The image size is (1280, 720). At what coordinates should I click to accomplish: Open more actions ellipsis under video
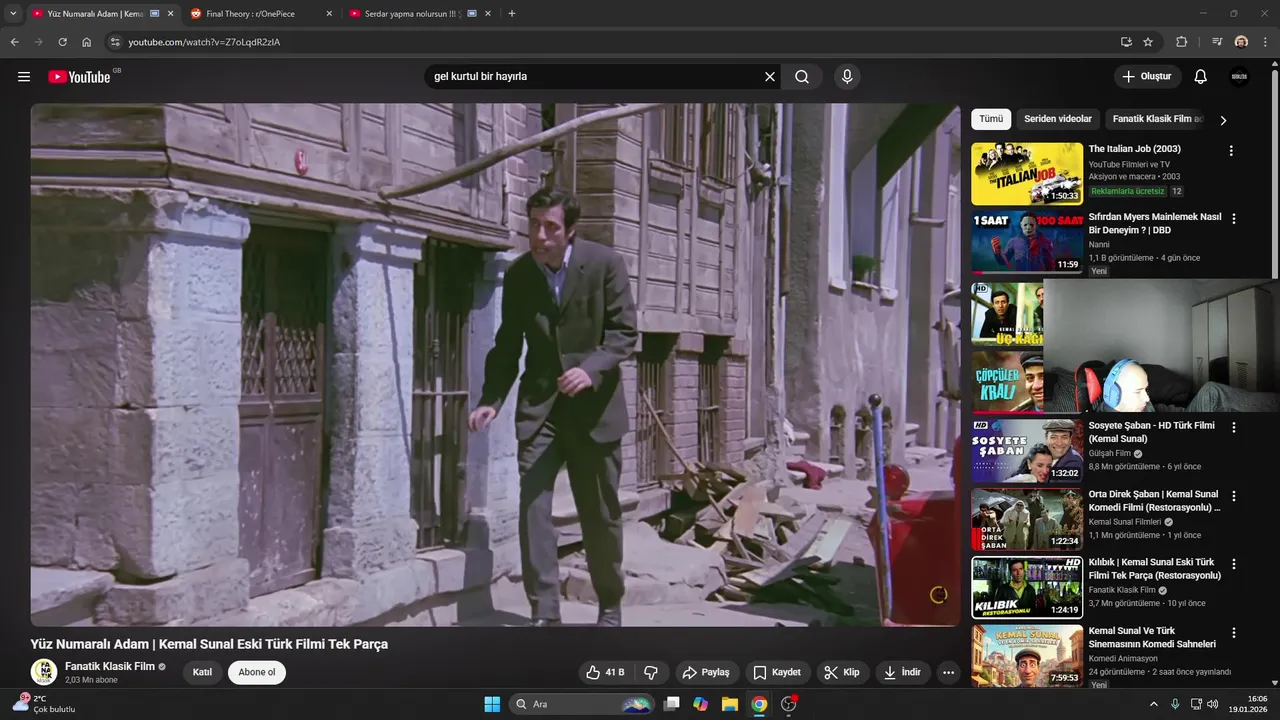(x=949, y=672)
